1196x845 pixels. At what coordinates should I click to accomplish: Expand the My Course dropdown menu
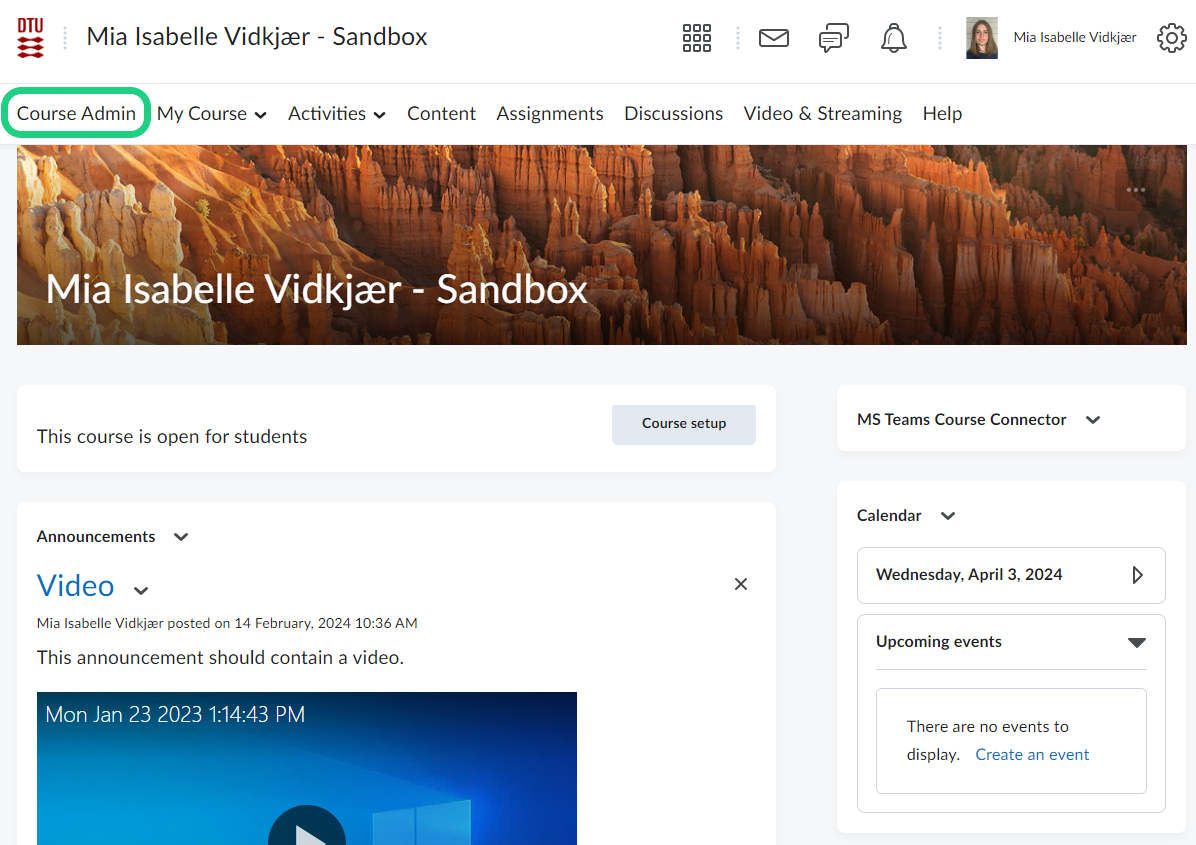pos(212,114)
